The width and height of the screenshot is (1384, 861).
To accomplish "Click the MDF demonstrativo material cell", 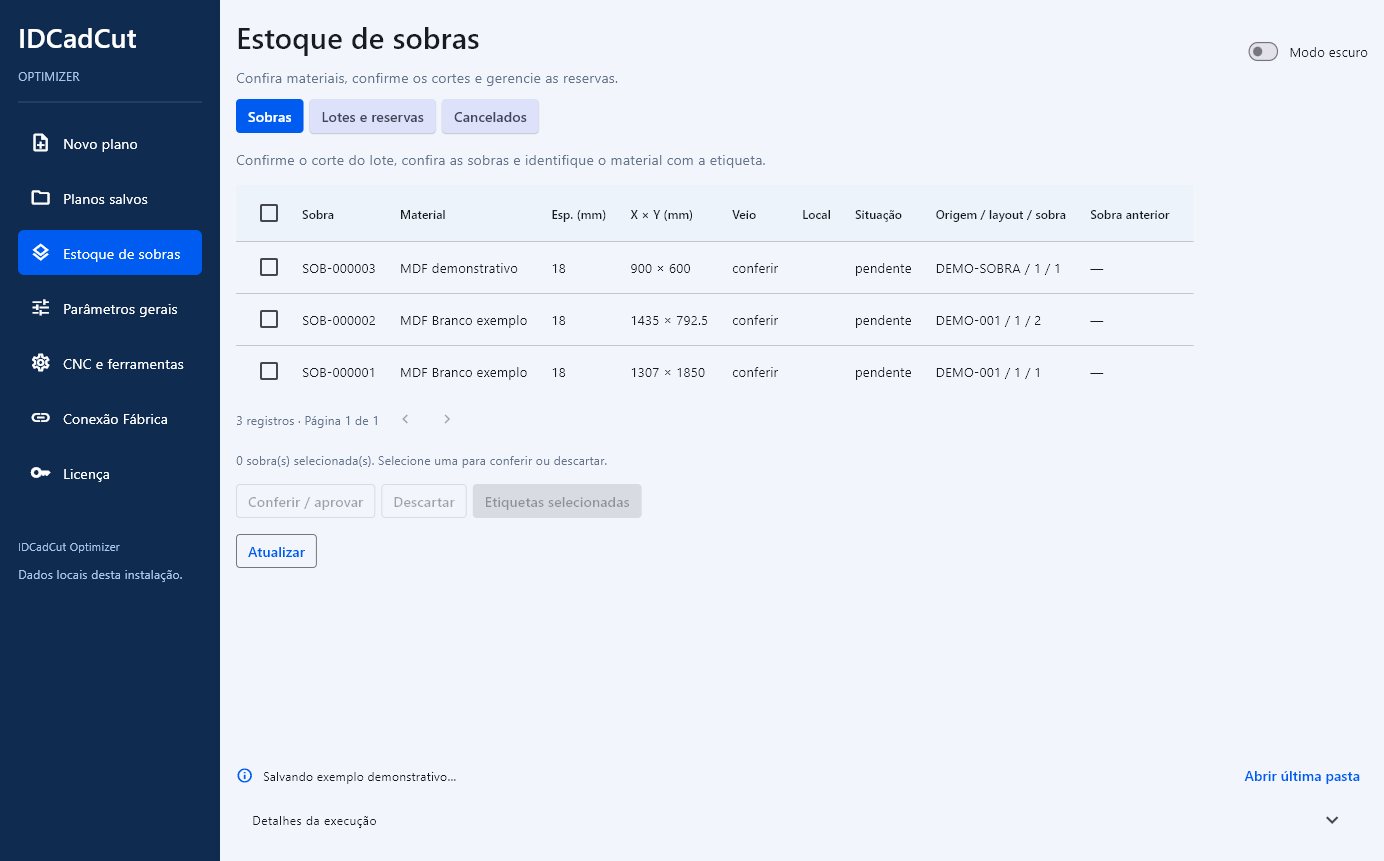I will tap(459, 268).
